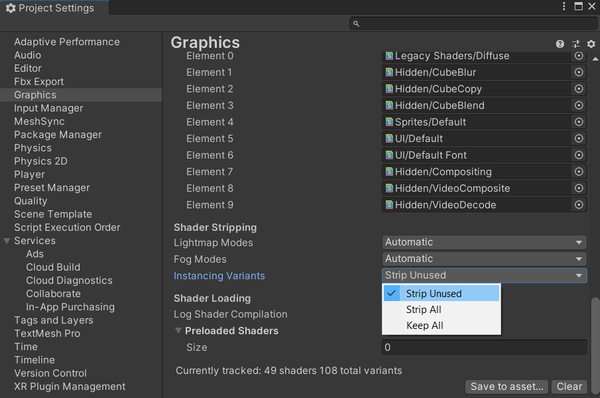Image resolution: width=600 pixels, height=398 pixels.
Task: Open the Lightmap Modes dropdown
Action: pyautogui.click(x=484, y=242)
